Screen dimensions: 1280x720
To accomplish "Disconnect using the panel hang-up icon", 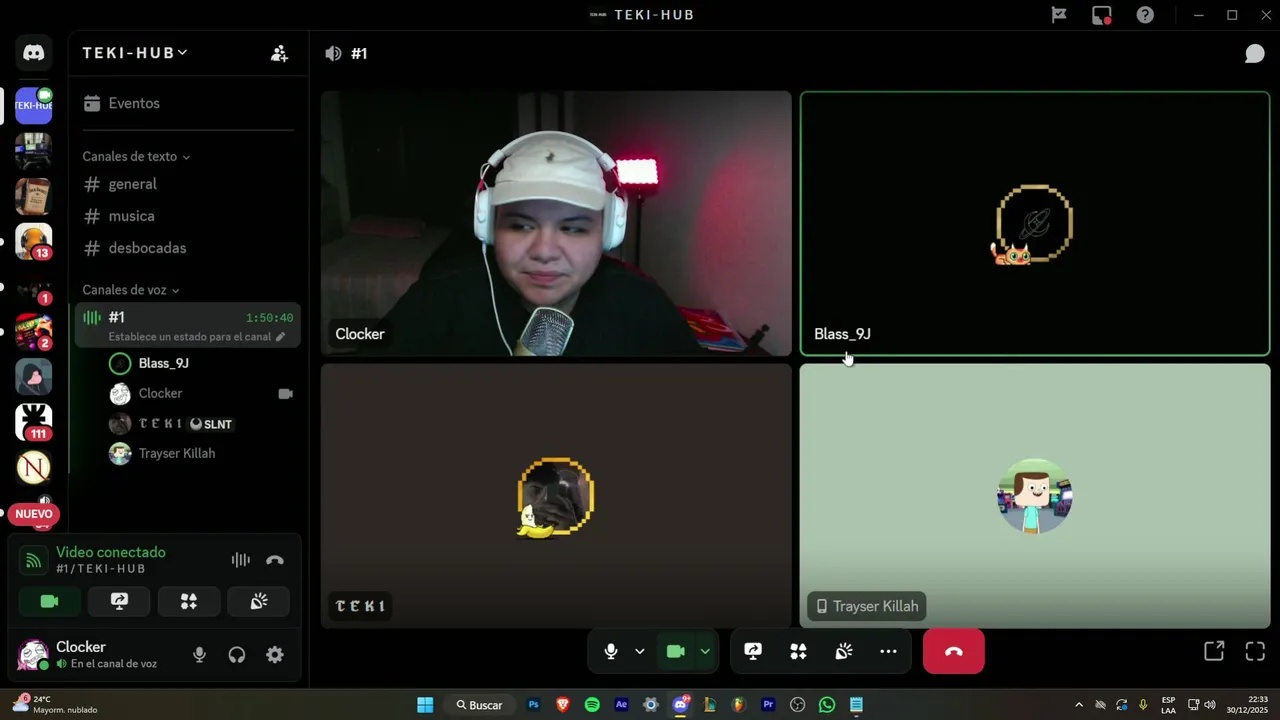I will [x=275, y=560].
